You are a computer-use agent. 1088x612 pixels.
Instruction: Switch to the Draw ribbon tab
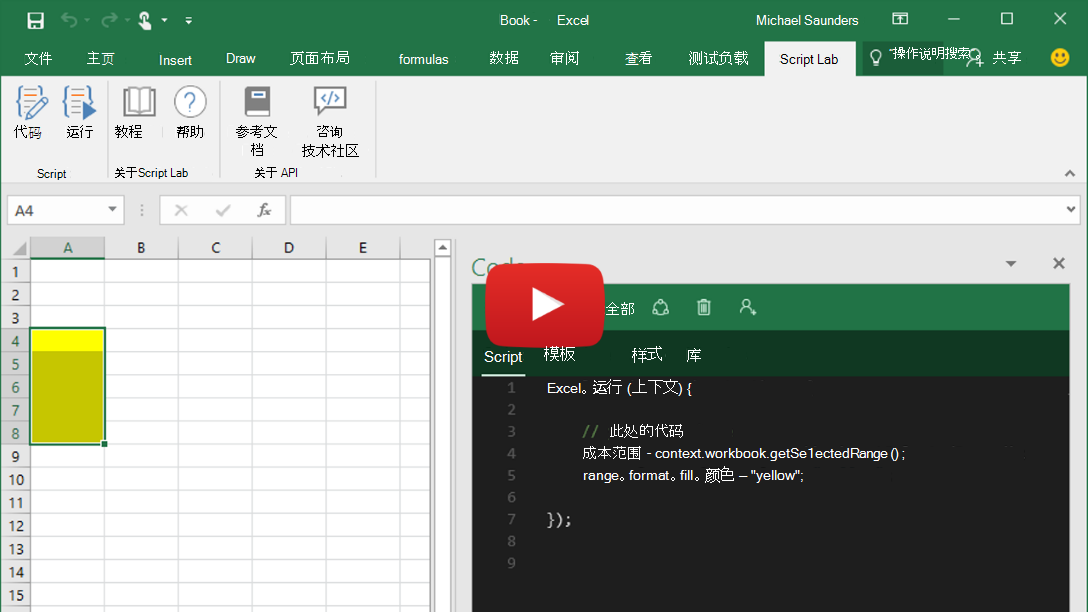241,59
